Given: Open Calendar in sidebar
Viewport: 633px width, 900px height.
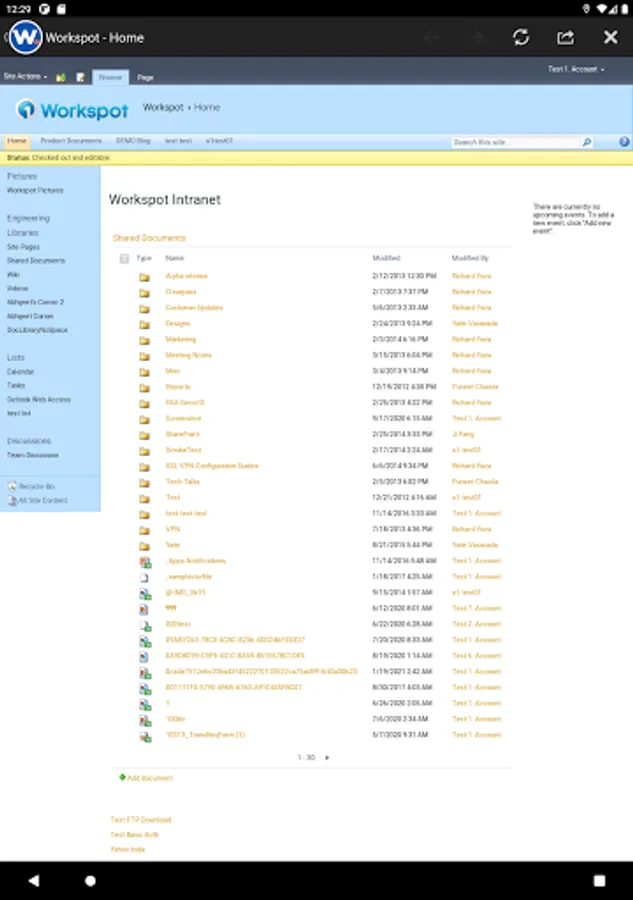Looking at the screenshot, I should (20, 371).
